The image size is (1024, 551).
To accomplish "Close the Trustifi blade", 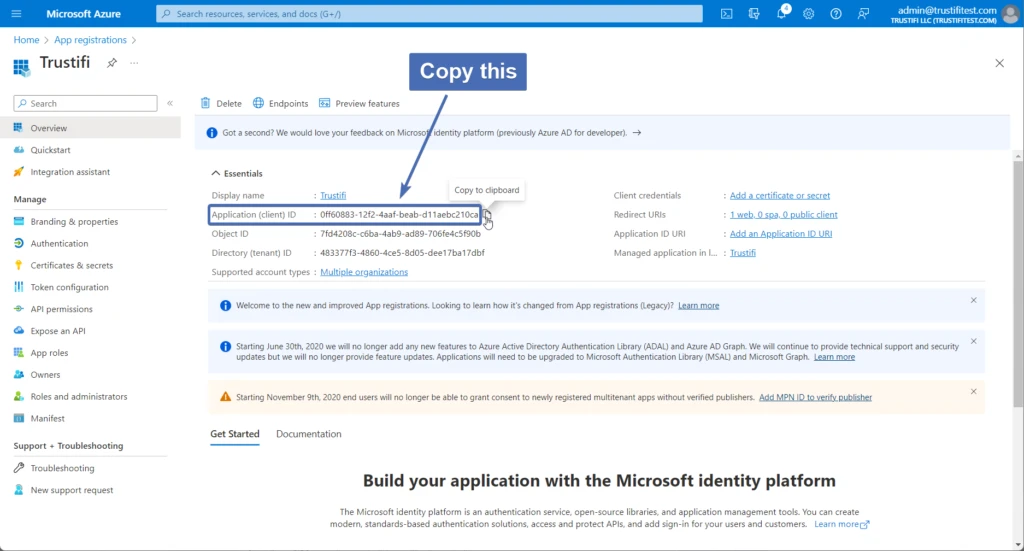I will click(x=999, y=63).
